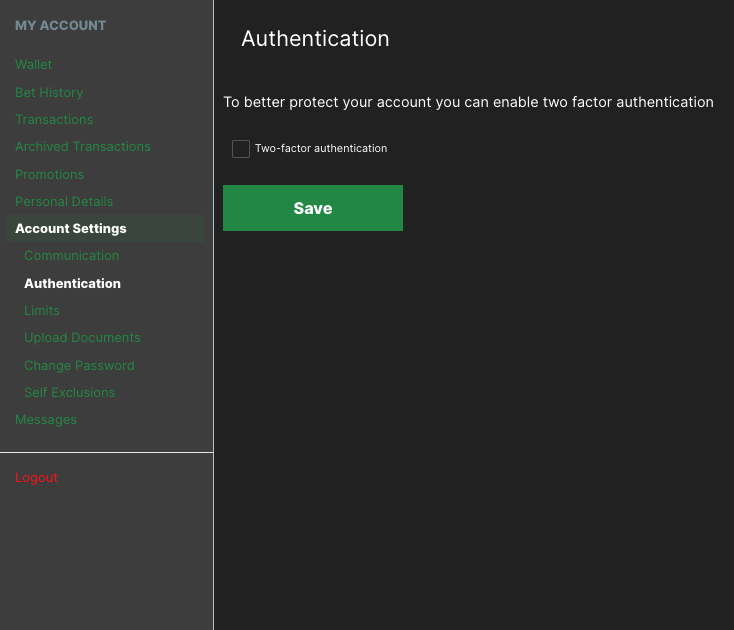Collapse the Account Settings section
The height and width of the screenshot is (630, 734).
click(71, 229)
